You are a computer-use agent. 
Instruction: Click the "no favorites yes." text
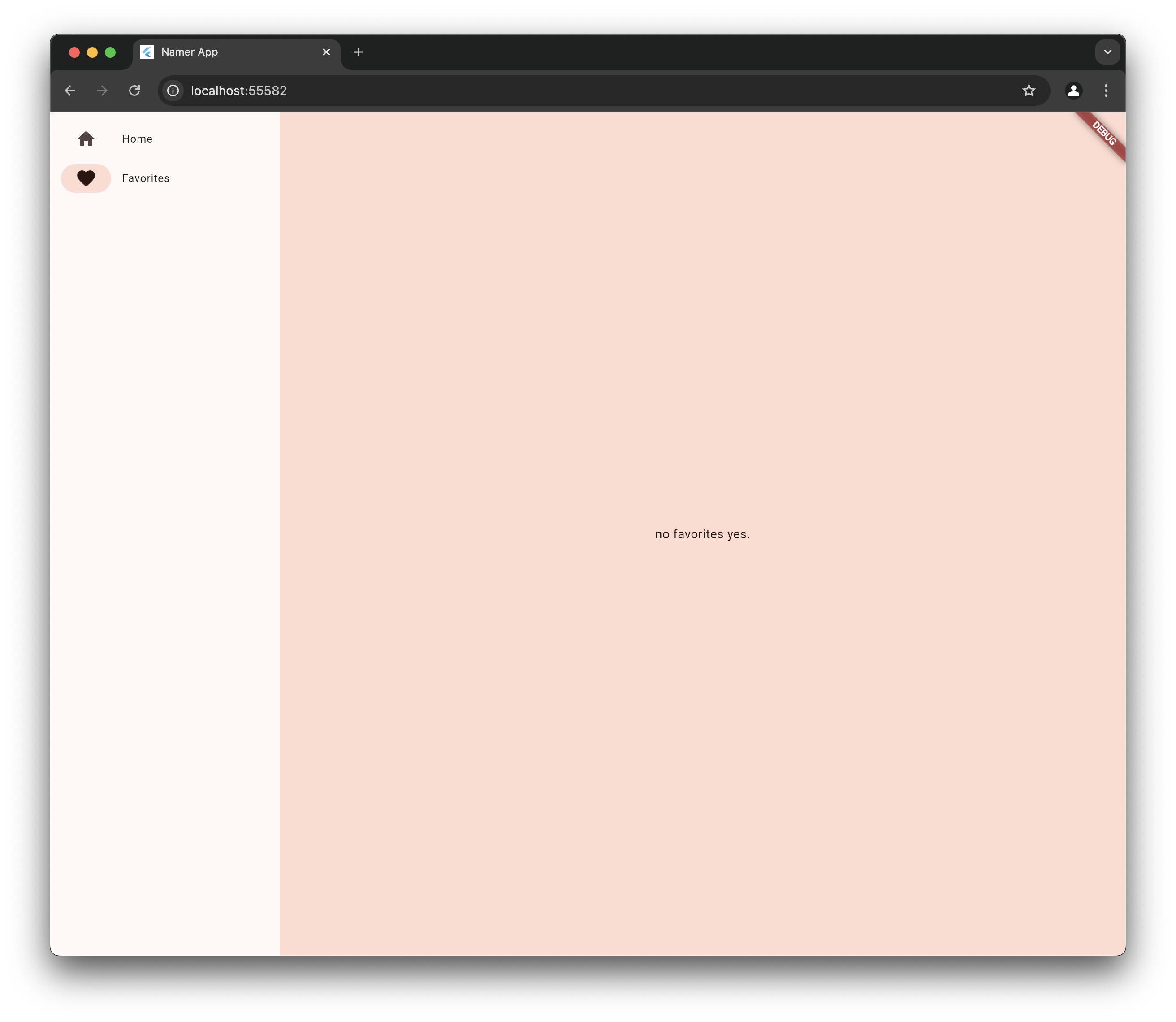[702, 534]
